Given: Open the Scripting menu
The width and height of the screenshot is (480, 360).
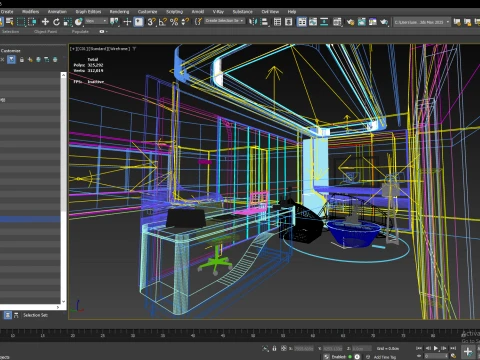Looking at the screenshot, I should pos(174,12).
